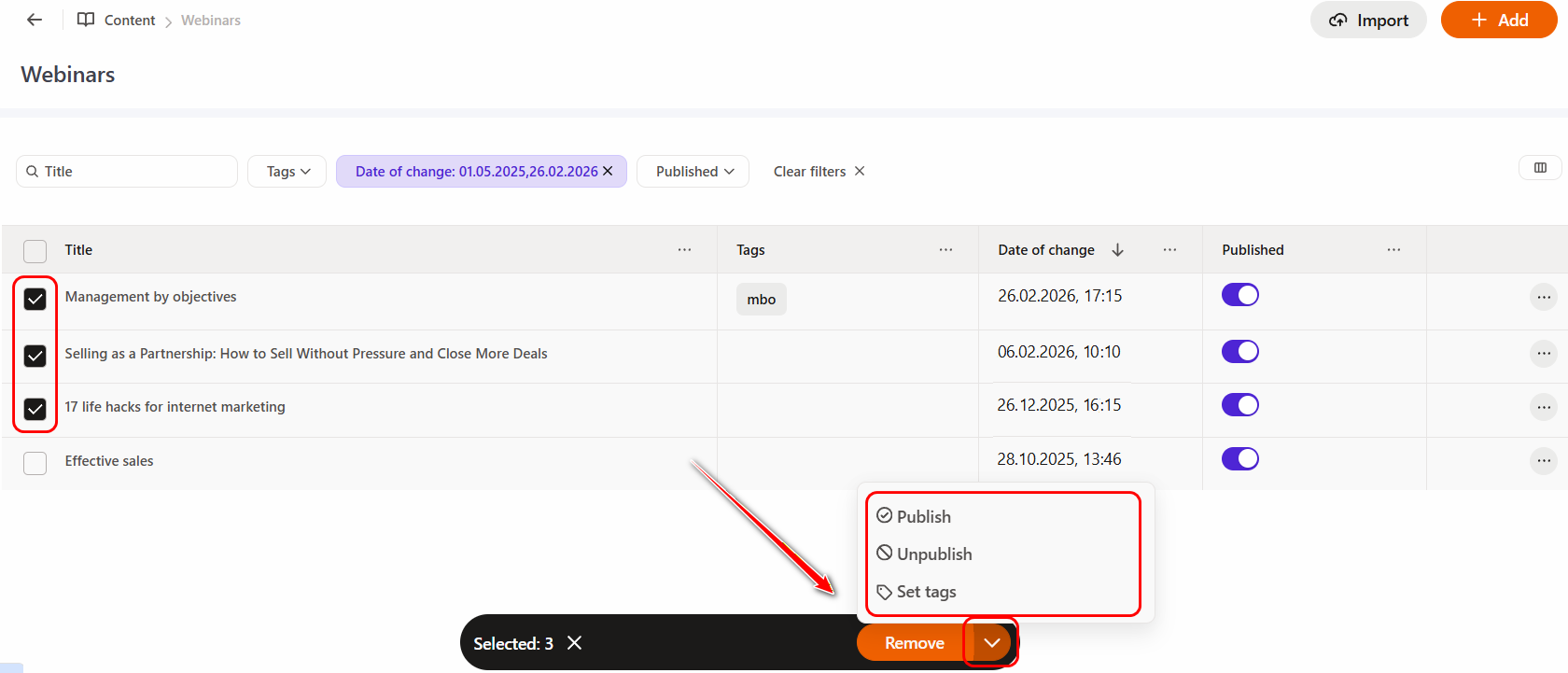The width and height of the screenshot is (1568, 673).
Task: Open the Tags column options ellipsis
Action: pos(945,250)
